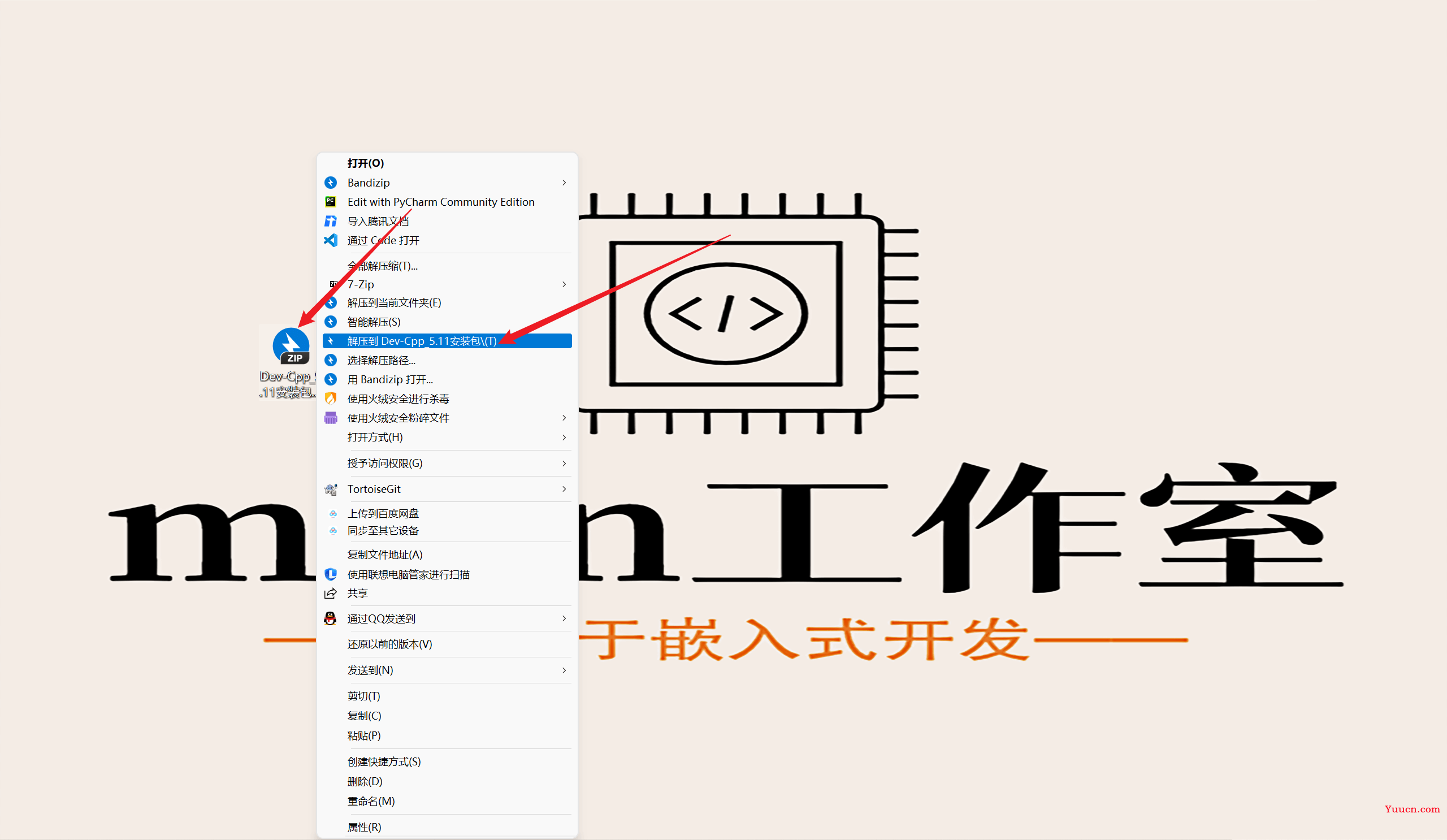Click the Lenovo PC Manager shield icon
The height and width of the screenshot is (840, 1447).
tap(331, 574)
